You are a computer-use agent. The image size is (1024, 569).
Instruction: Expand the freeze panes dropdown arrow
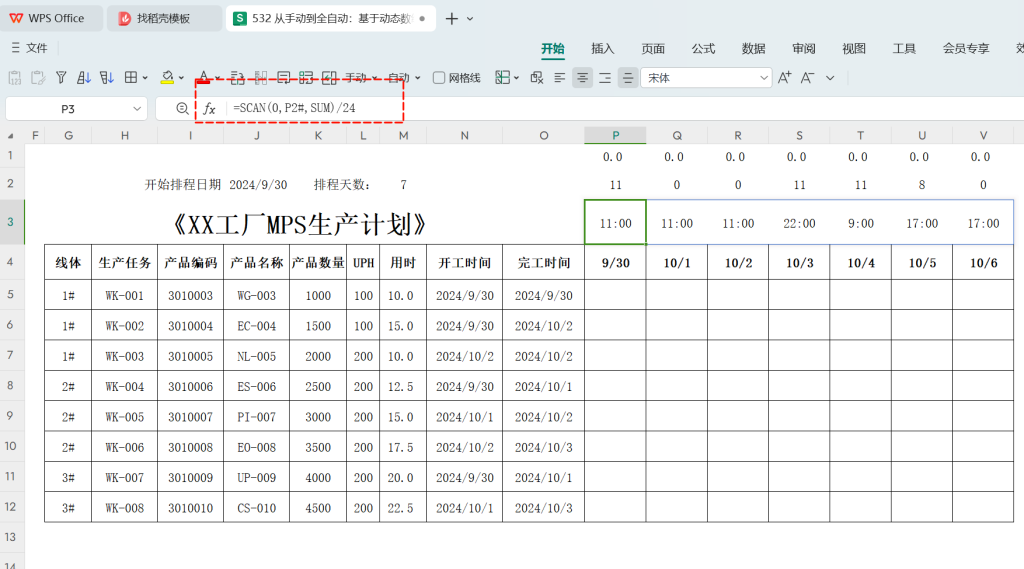[516, 78]
